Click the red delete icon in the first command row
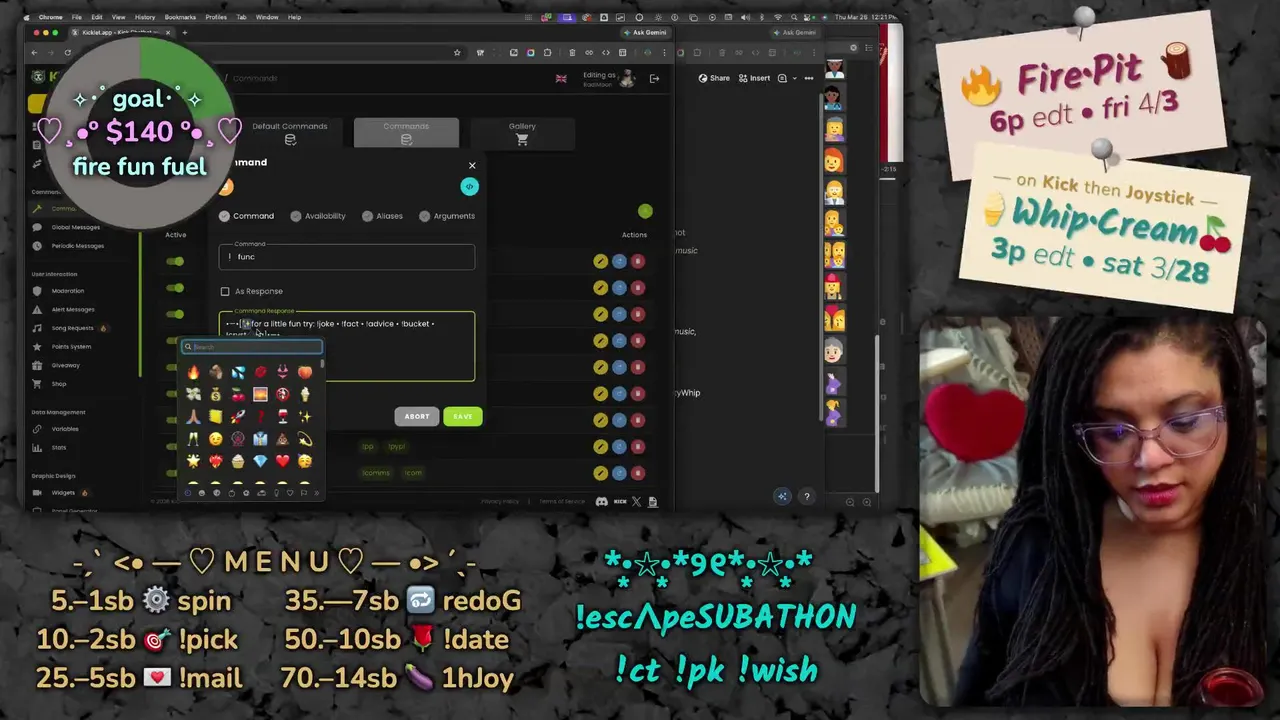This screenshot has height=720, width=1280. [637, 261]
